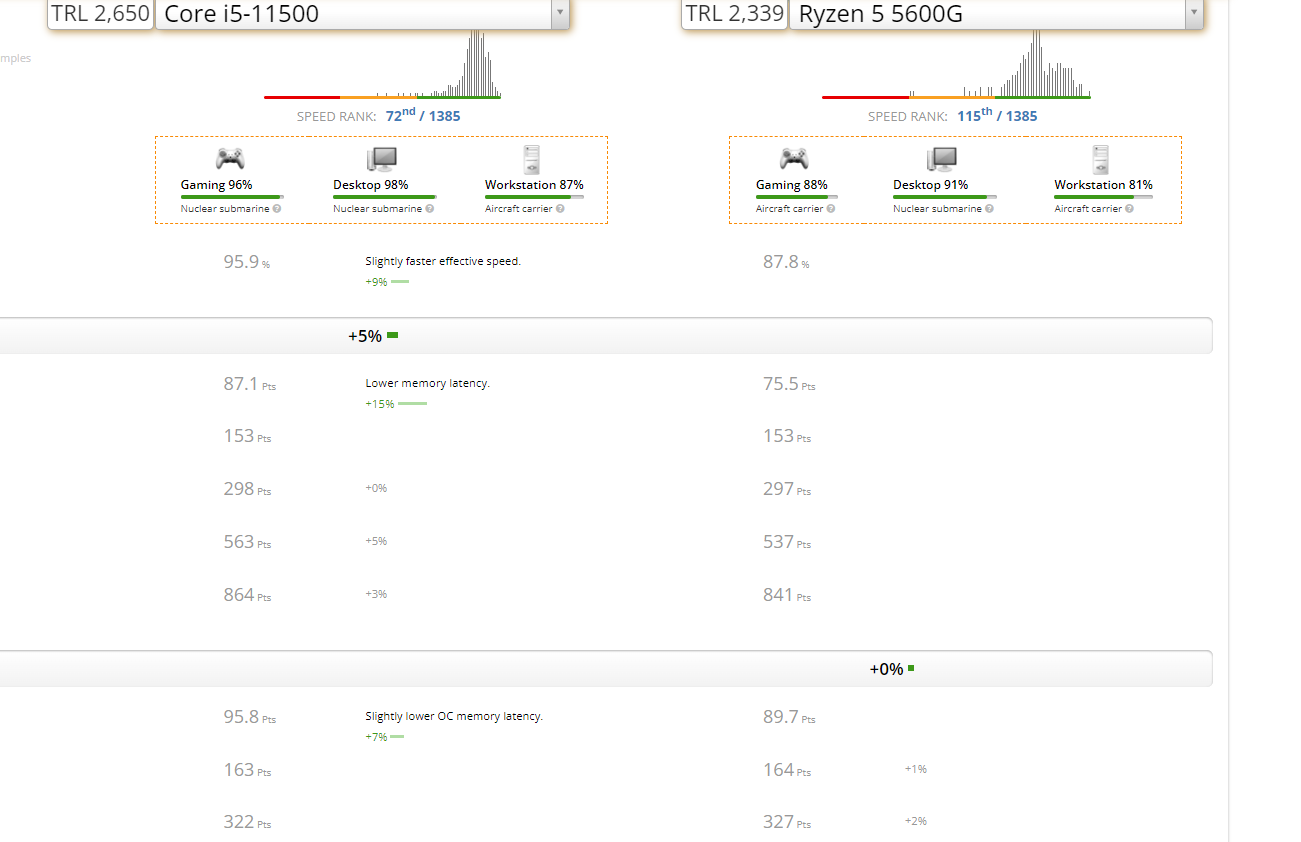Click the Gaming controller icon for Ryzen 5 5600G

click(x=794, y=159)
